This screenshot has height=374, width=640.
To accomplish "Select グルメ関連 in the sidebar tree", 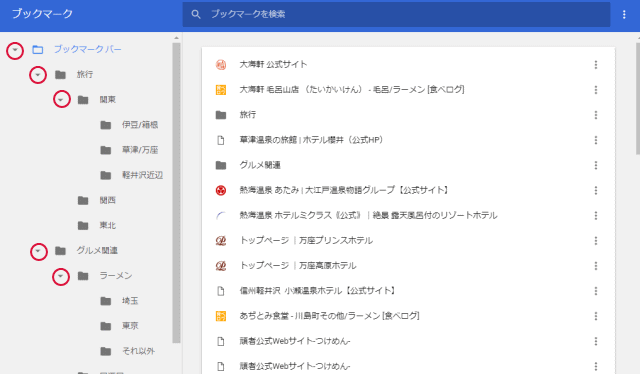I will 97,250.
